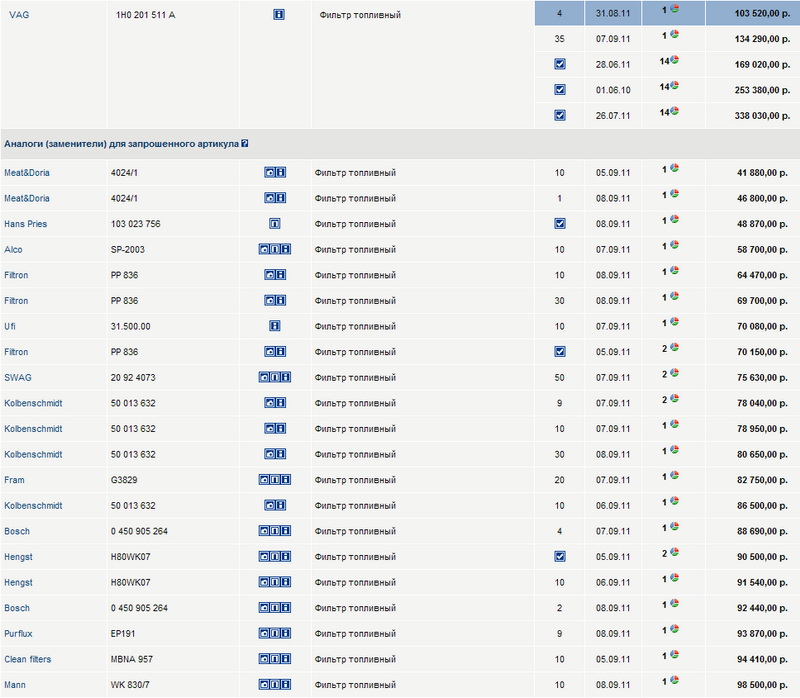
Task: Click the Аналоги (заменители) section heading
Action: 121,144
